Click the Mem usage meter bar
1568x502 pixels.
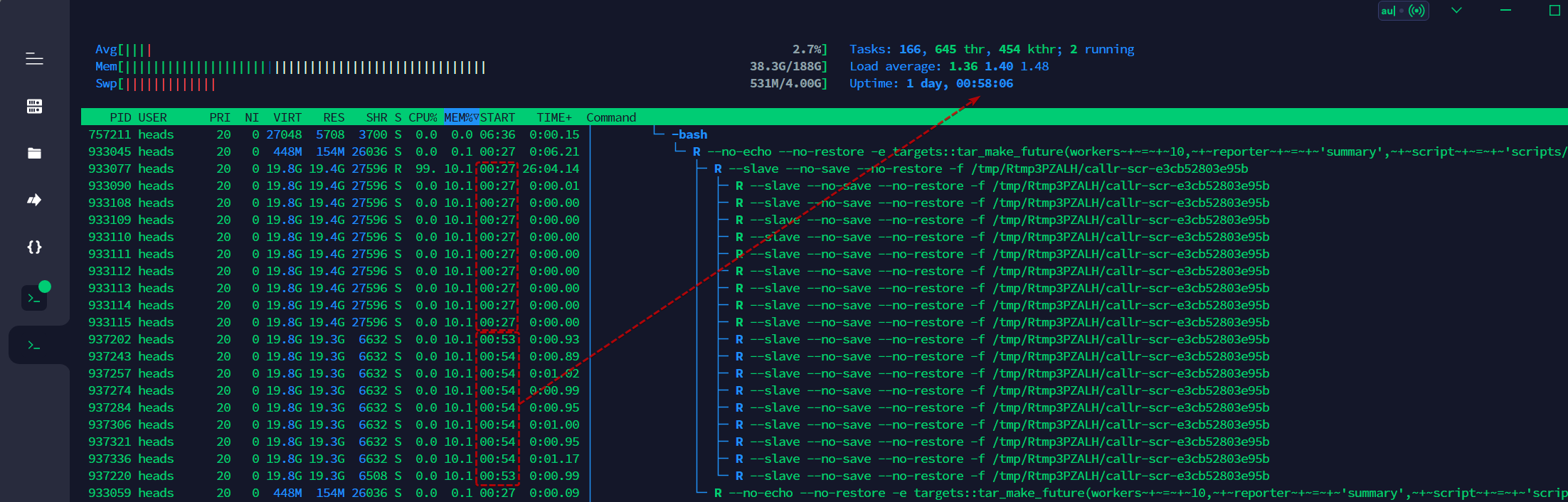click(462, 67)
